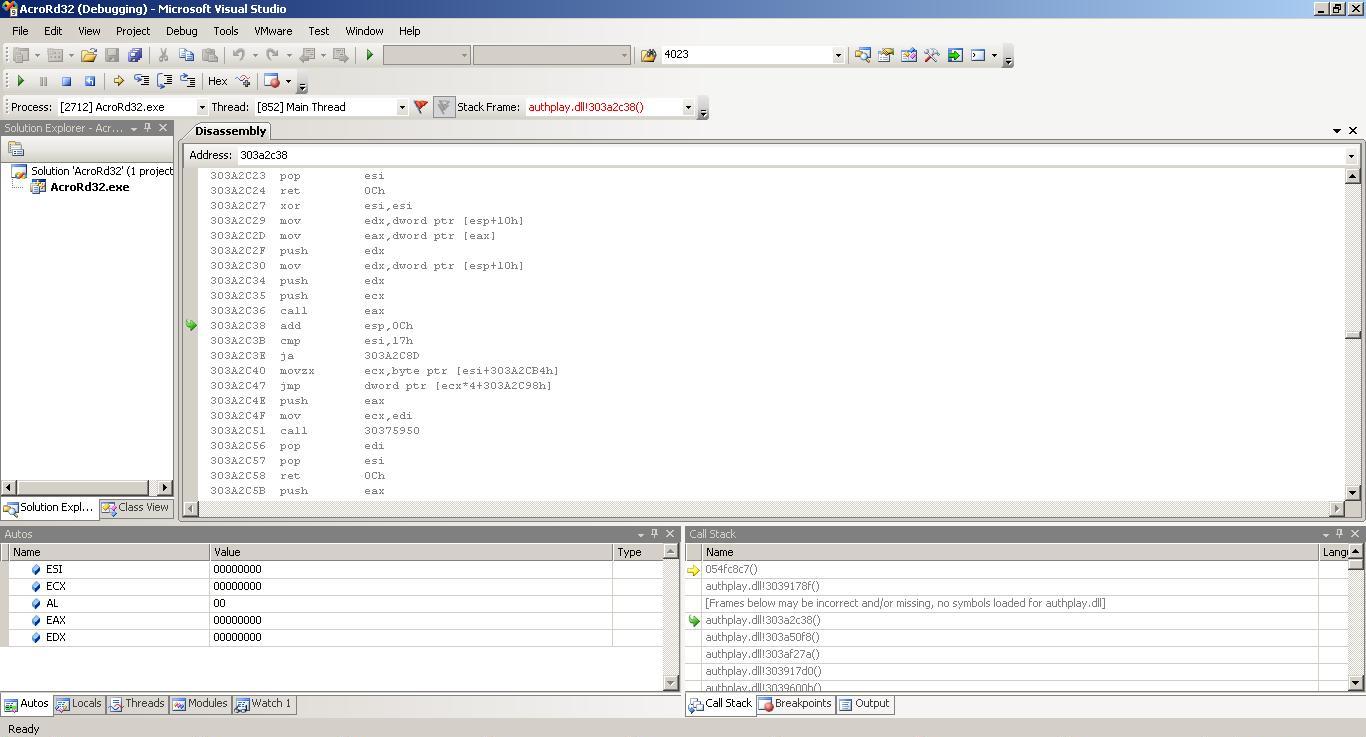Switch to the Class View tab

pyautogui.click(x=135, y=508)
